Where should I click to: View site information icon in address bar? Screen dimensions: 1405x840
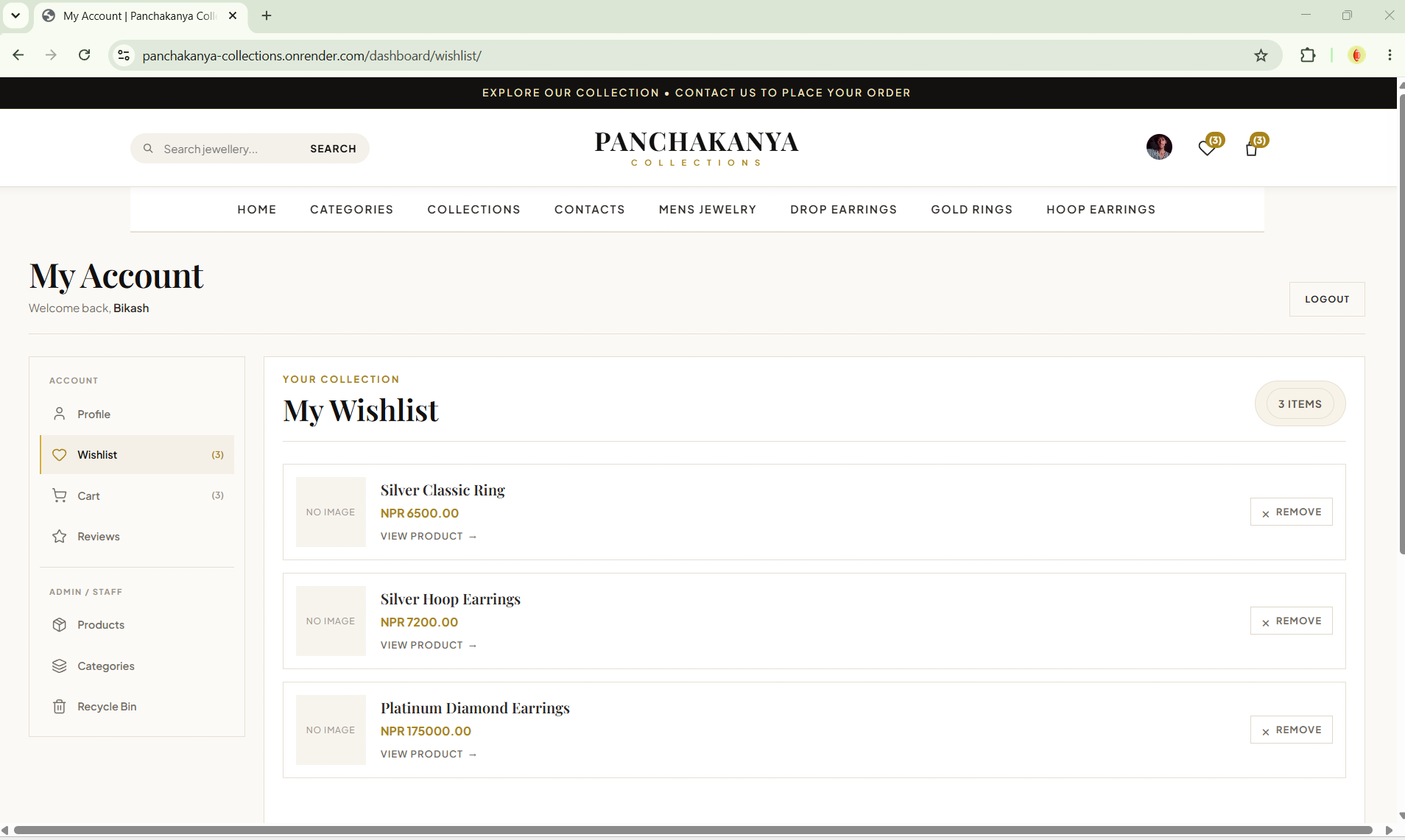[x=124, y=55]
